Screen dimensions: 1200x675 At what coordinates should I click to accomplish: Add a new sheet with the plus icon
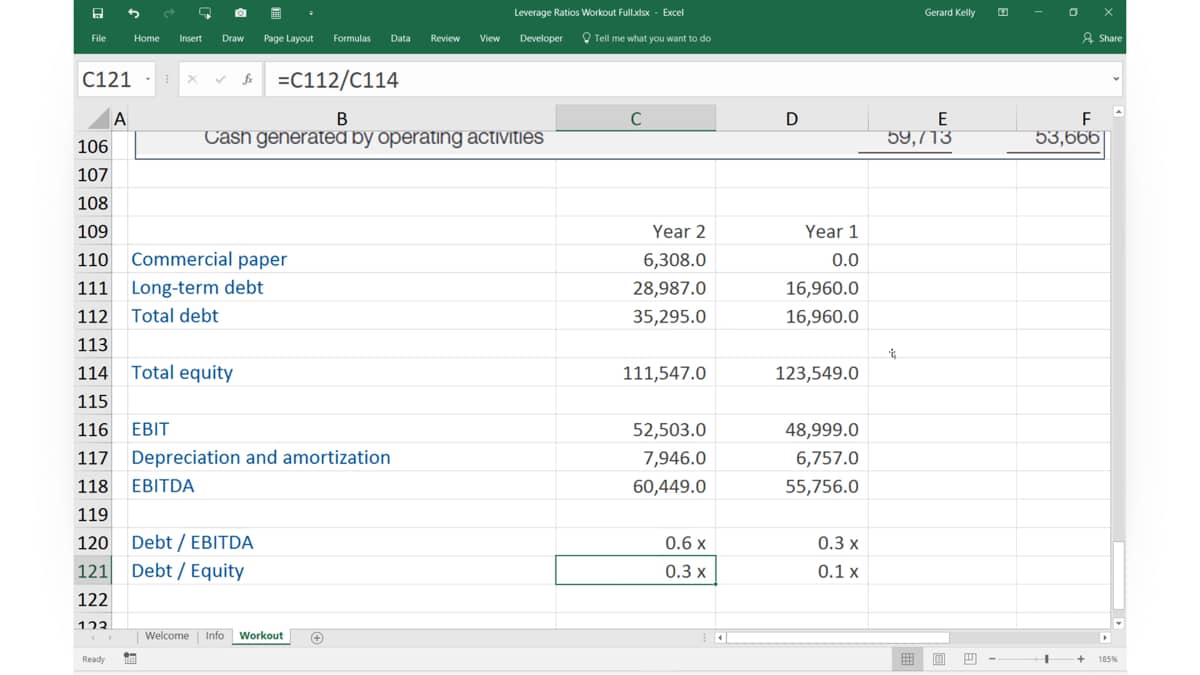(317, 637)
